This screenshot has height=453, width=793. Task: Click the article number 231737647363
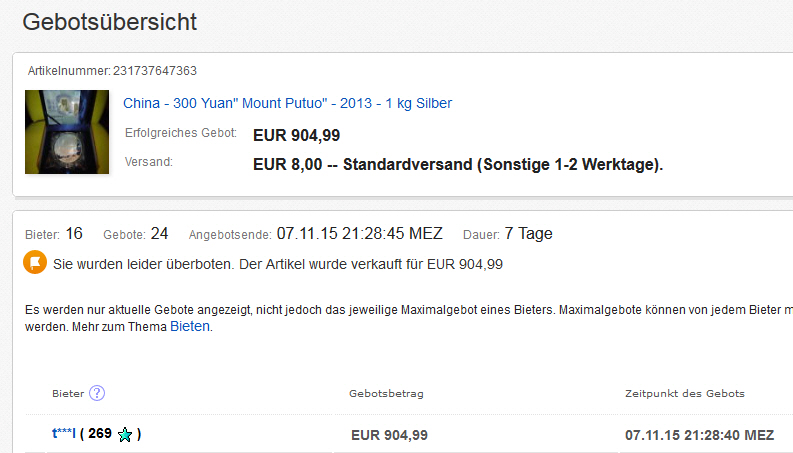coord(153,71)
